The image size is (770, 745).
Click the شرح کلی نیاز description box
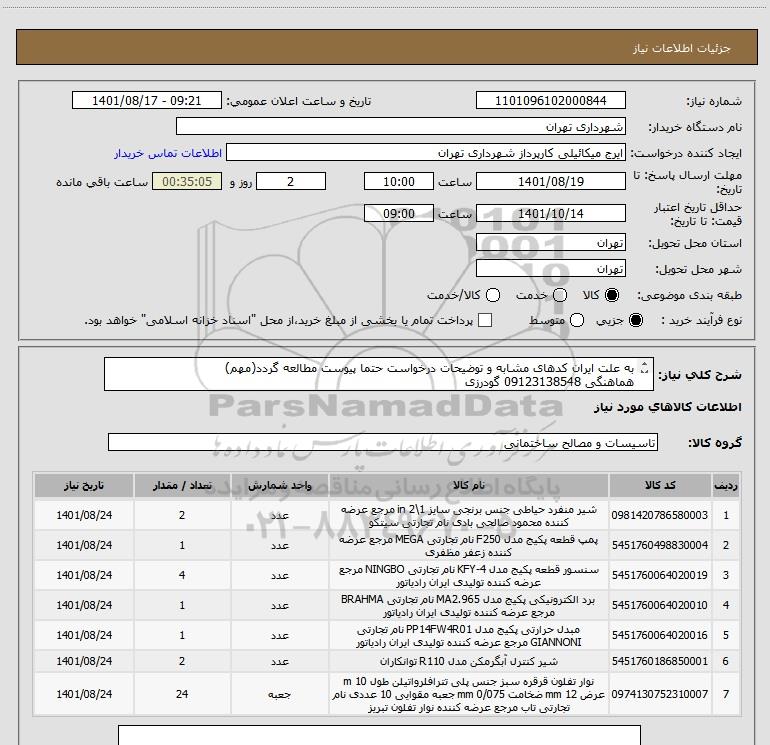coord(379,374)
